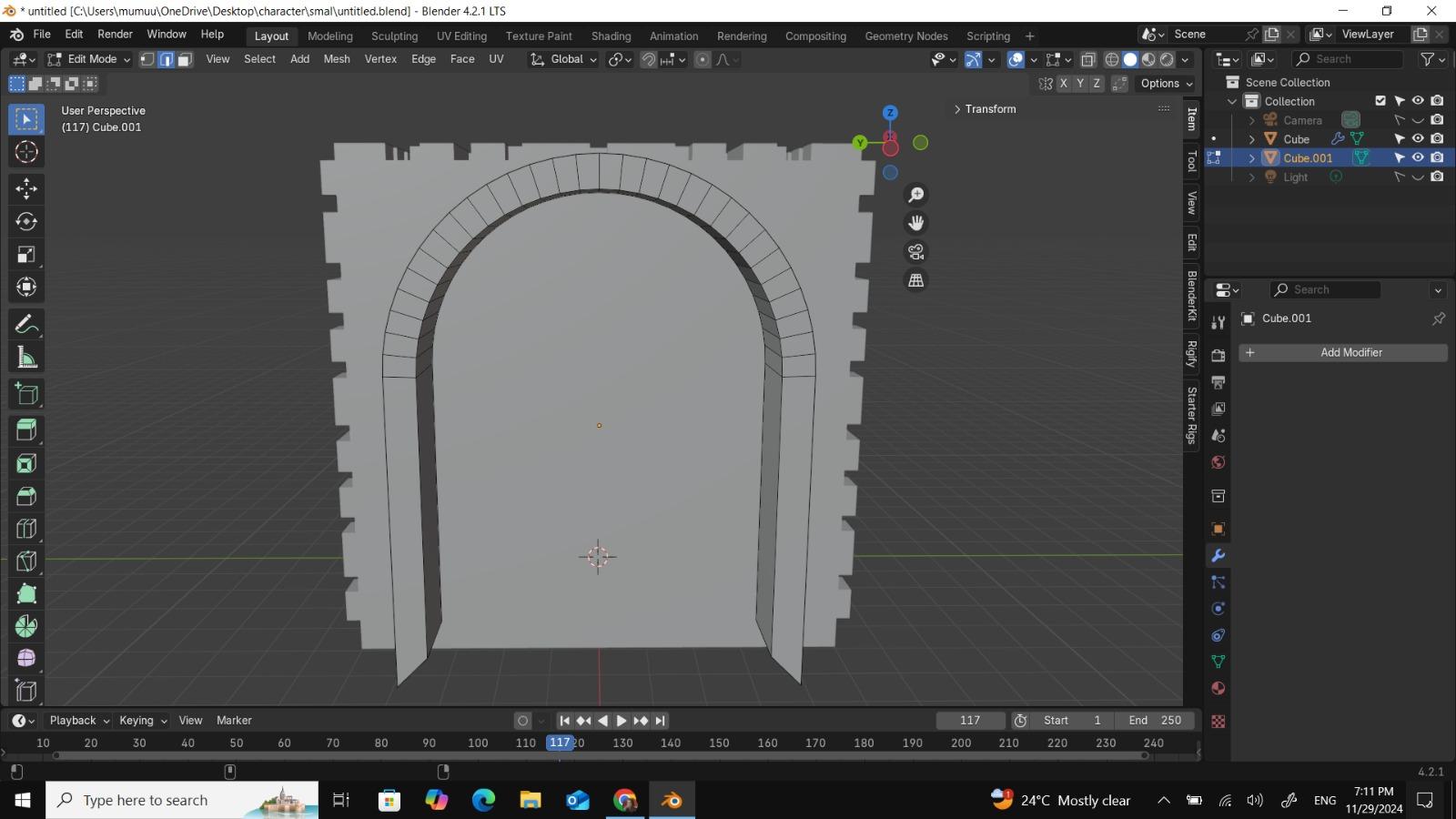Select the Smooth tool
Viewport: 1456px width, 819px height.
(26, 658)
